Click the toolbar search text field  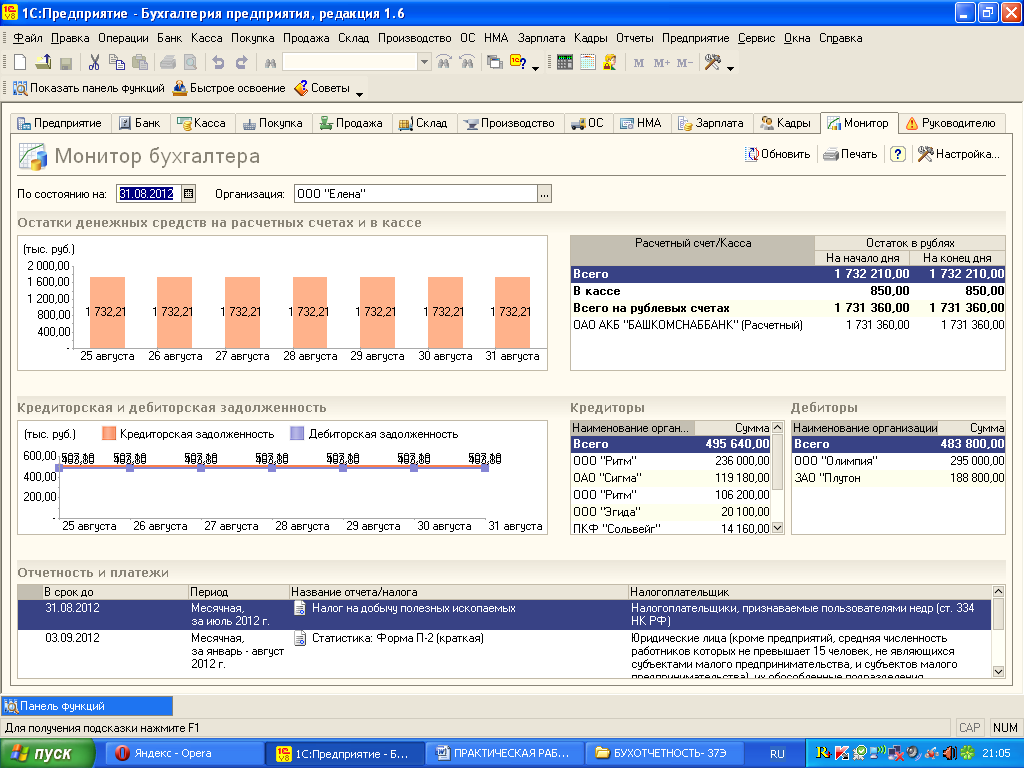click(x=350, y=63)
